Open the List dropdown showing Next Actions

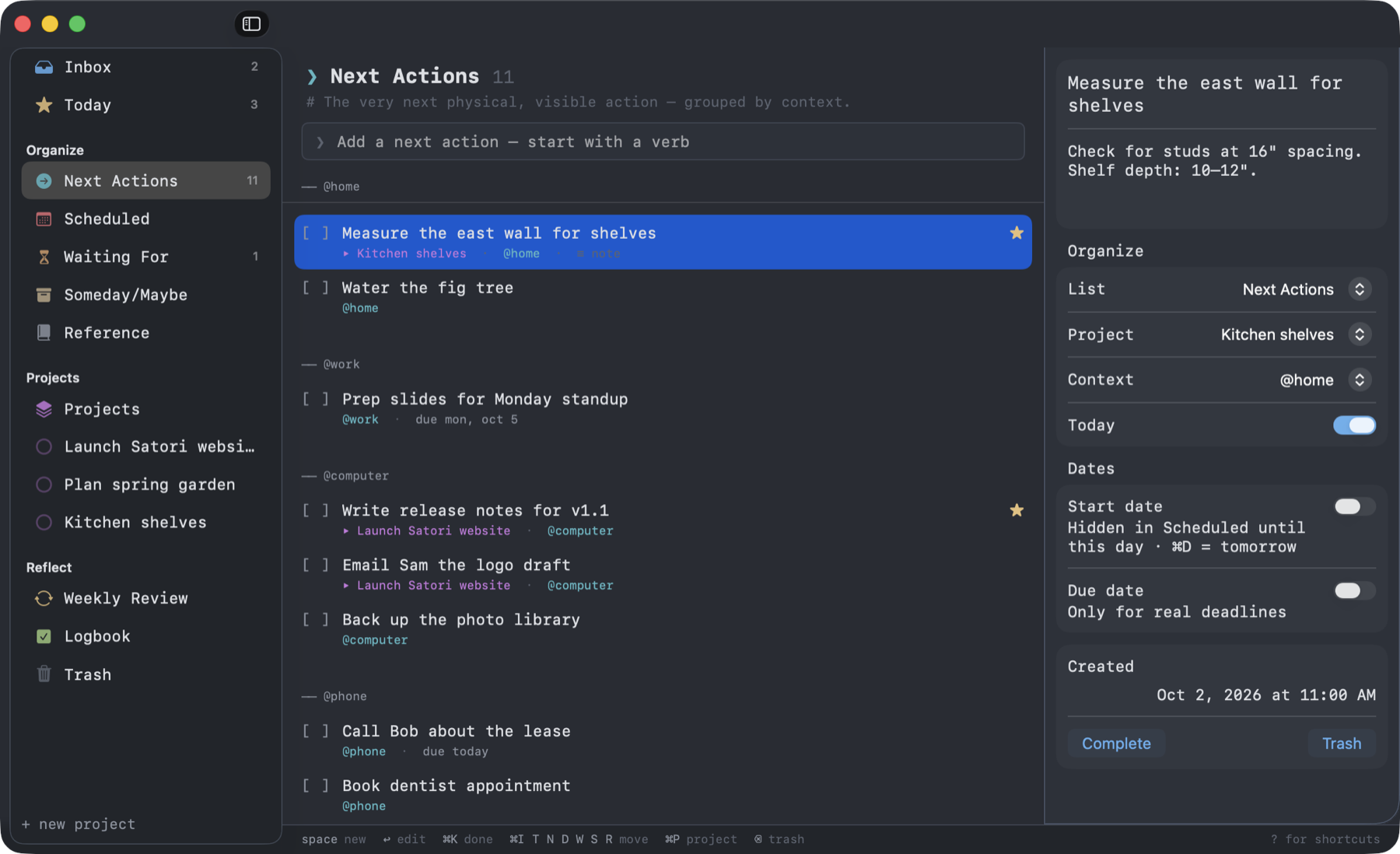coord(1307,289)
